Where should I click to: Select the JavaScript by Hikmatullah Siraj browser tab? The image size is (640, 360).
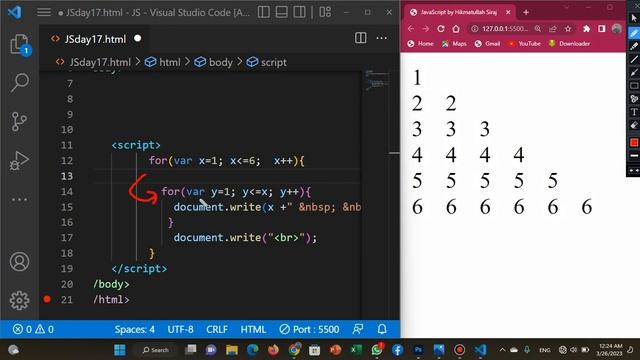tap(458, 12)
